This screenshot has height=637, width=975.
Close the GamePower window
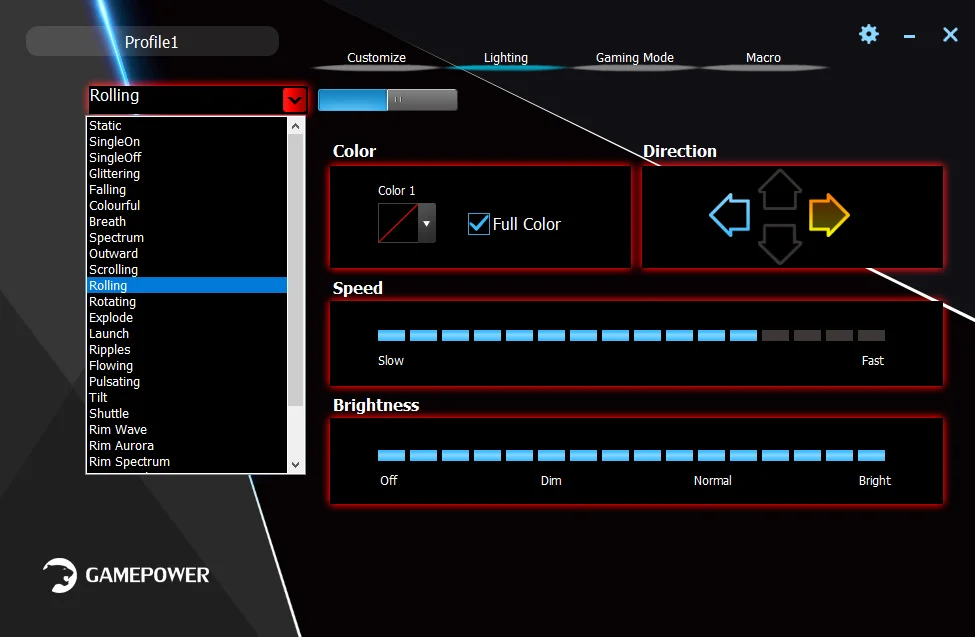[950, 34]
